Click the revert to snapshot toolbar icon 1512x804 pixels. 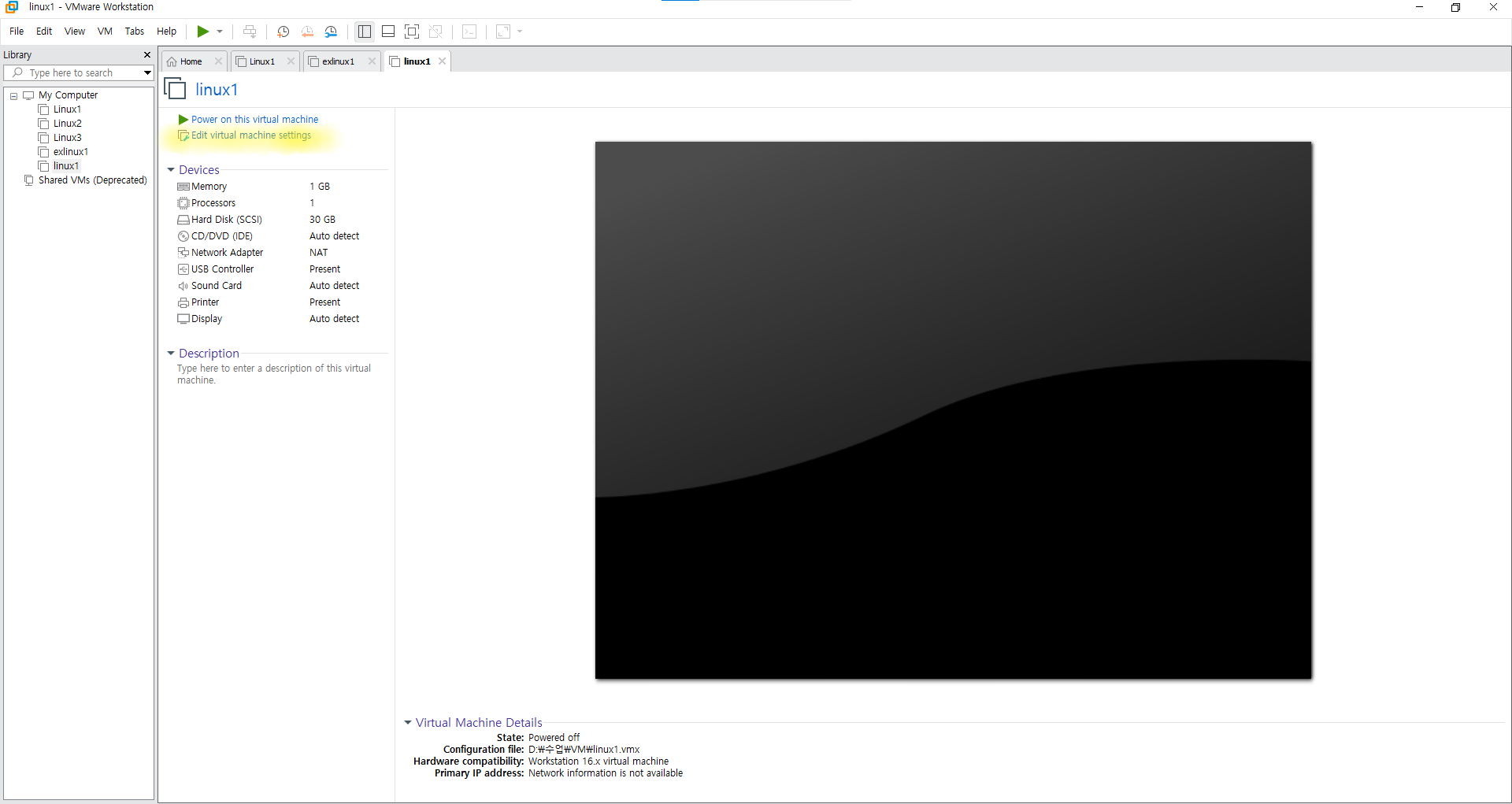coord(307,31)
